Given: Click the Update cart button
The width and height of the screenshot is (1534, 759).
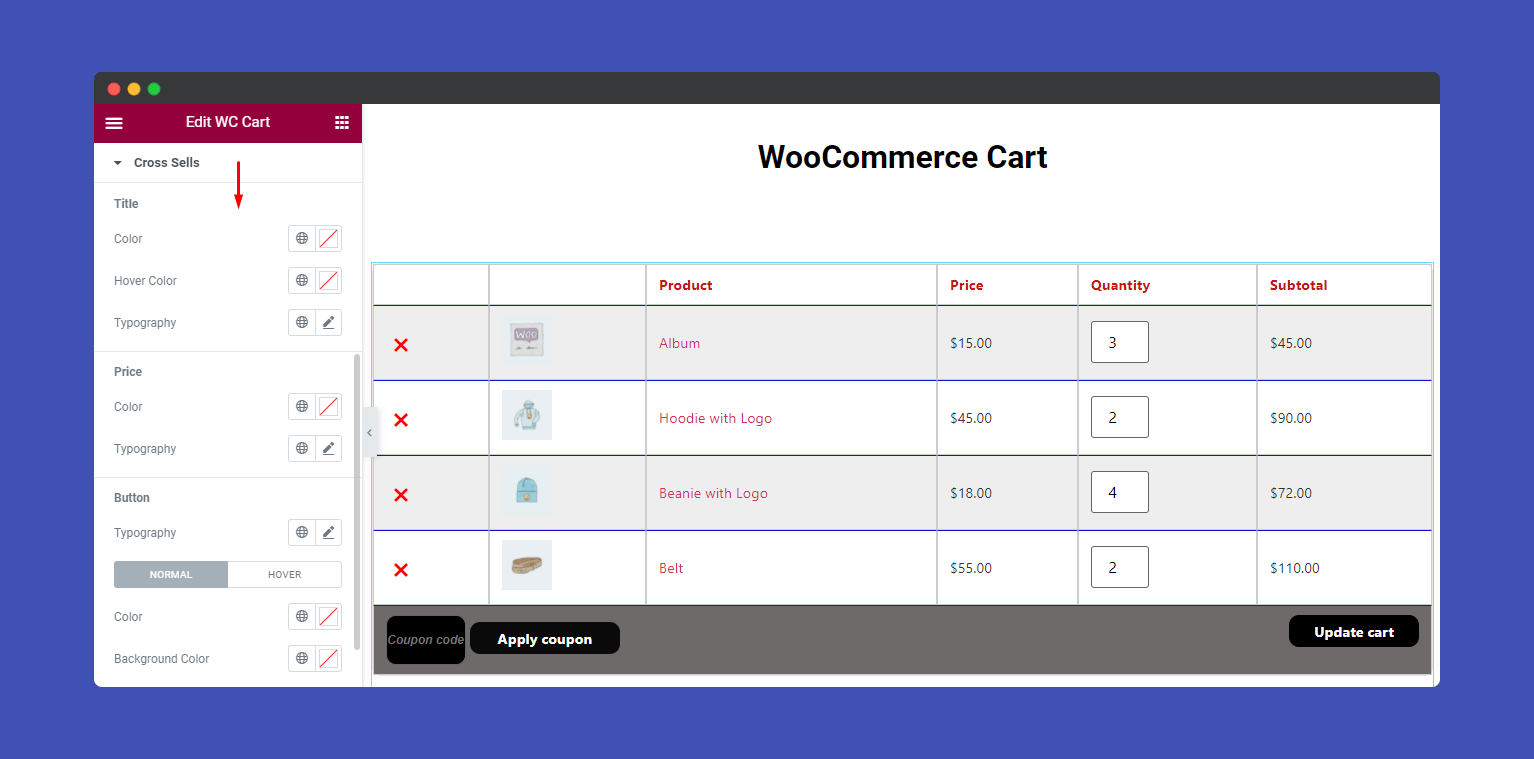Looking at the screenshot, I should tap(1354, 631).
